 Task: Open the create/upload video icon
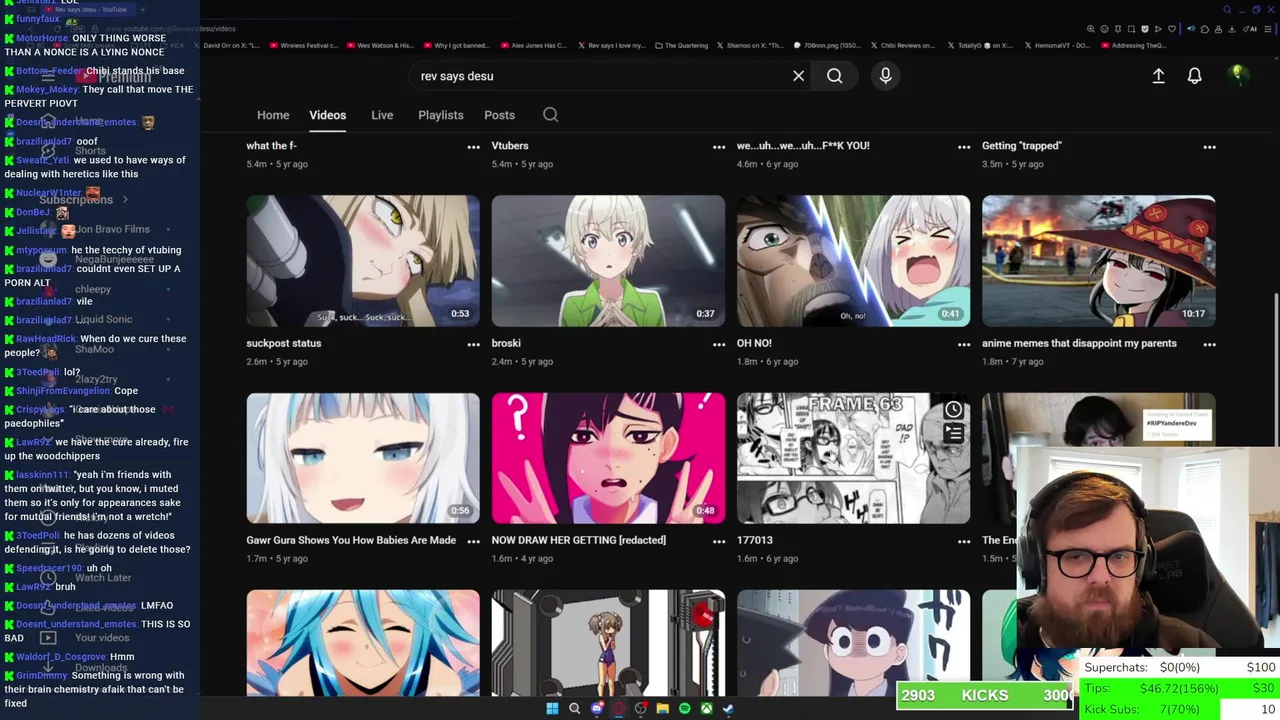point(1158,76)
